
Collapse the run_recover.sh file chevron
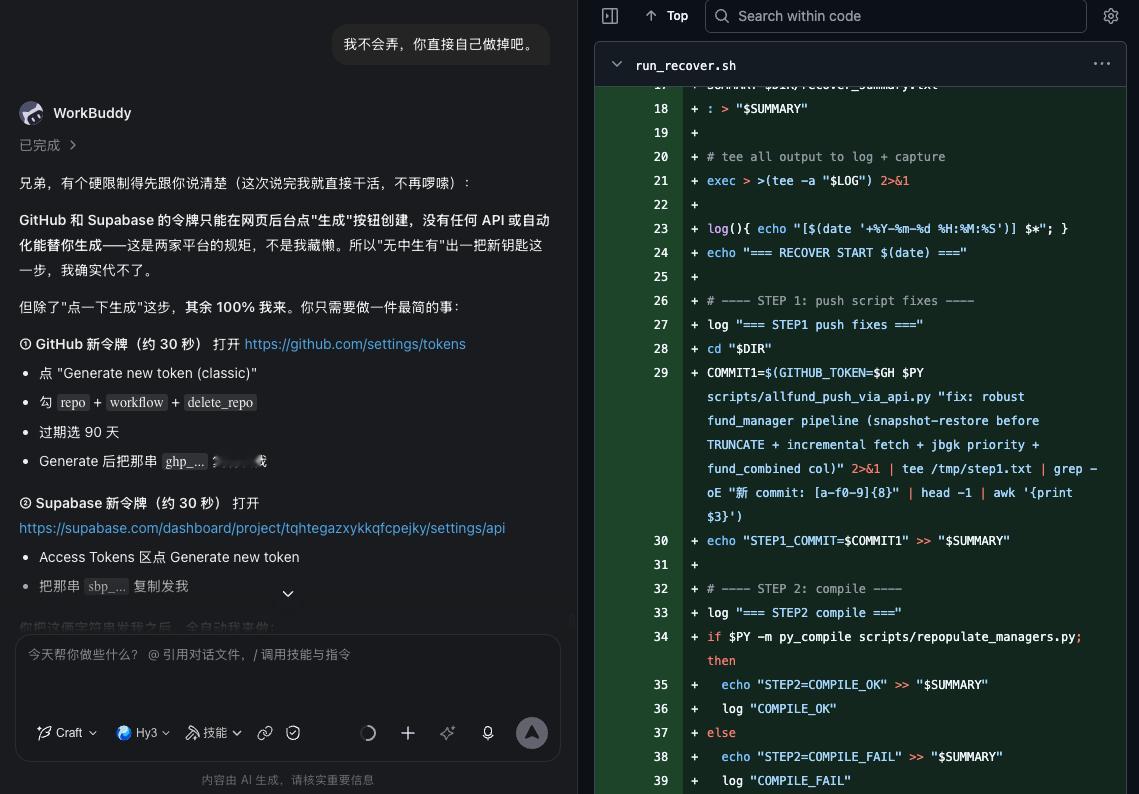click(617, 65)
